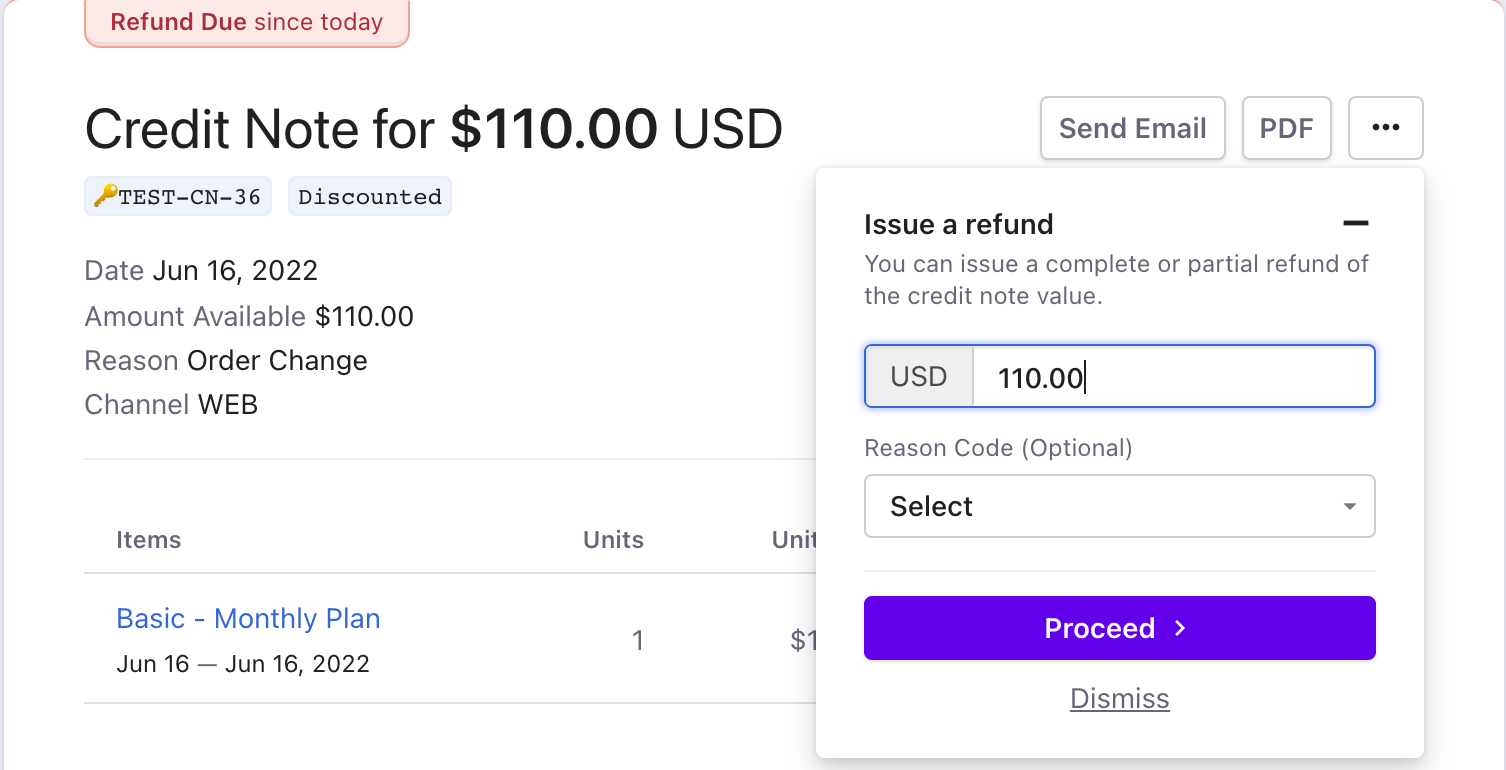Collapse the Issue a refund panel
This screenshot has width=1506, height=770.
[x=1355, y=224]
